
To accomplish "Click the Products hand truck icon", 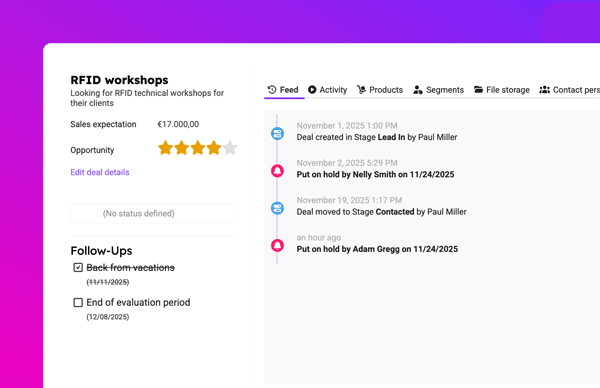I will 362,90.
